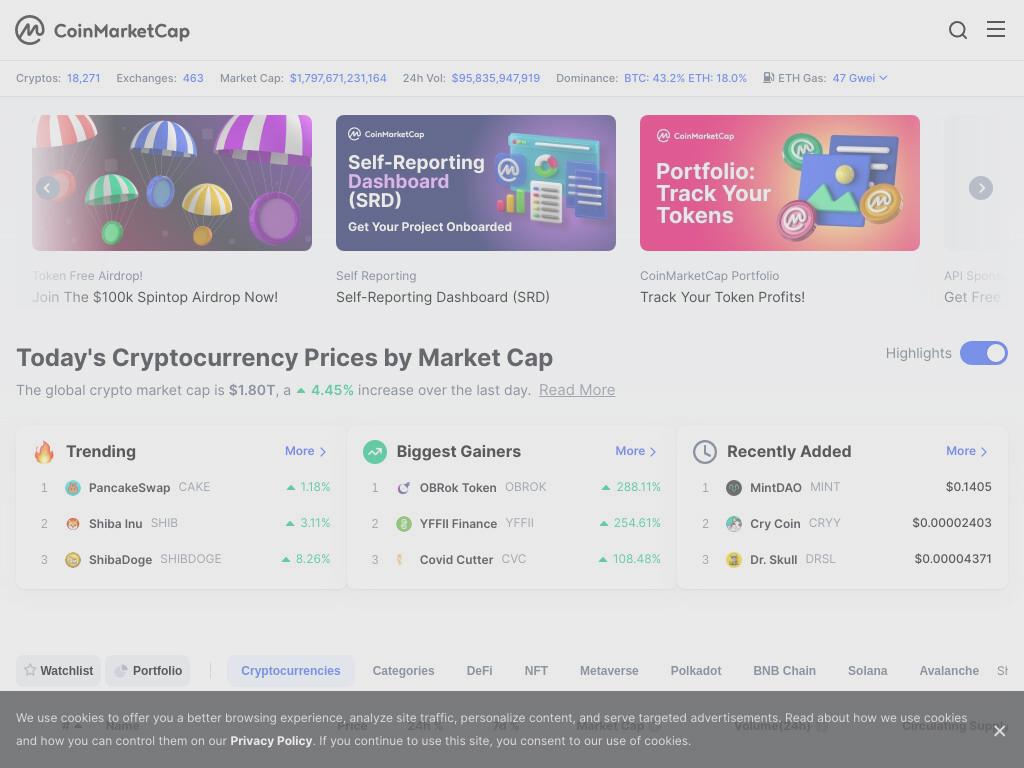Screen dimensions: 1024x768
Task: Open the hamburger menu icon
Action: pyautogui.click(x=995, y=29)
